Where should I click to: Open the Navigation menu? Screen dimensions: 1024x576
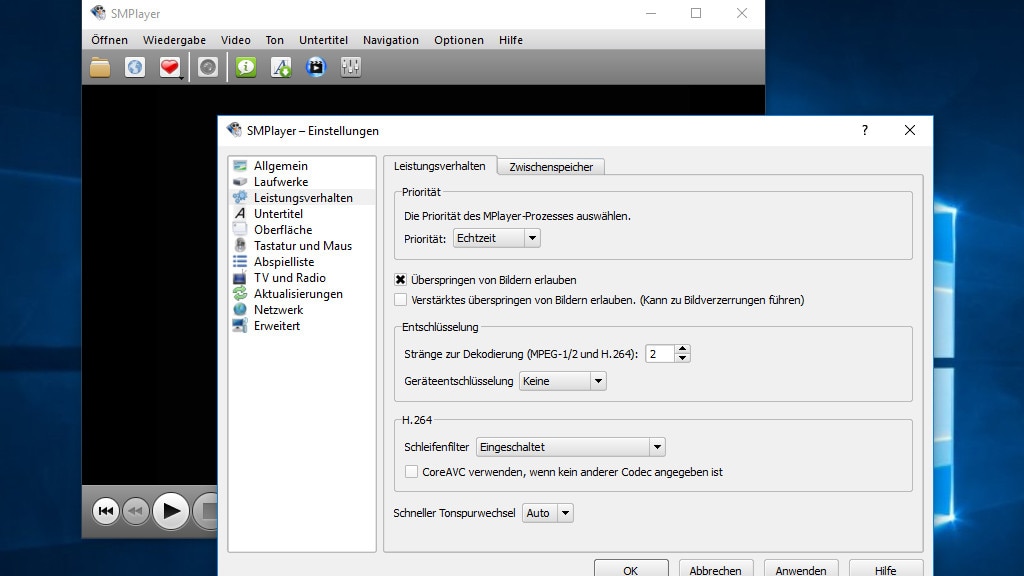(x=391, y=40)
